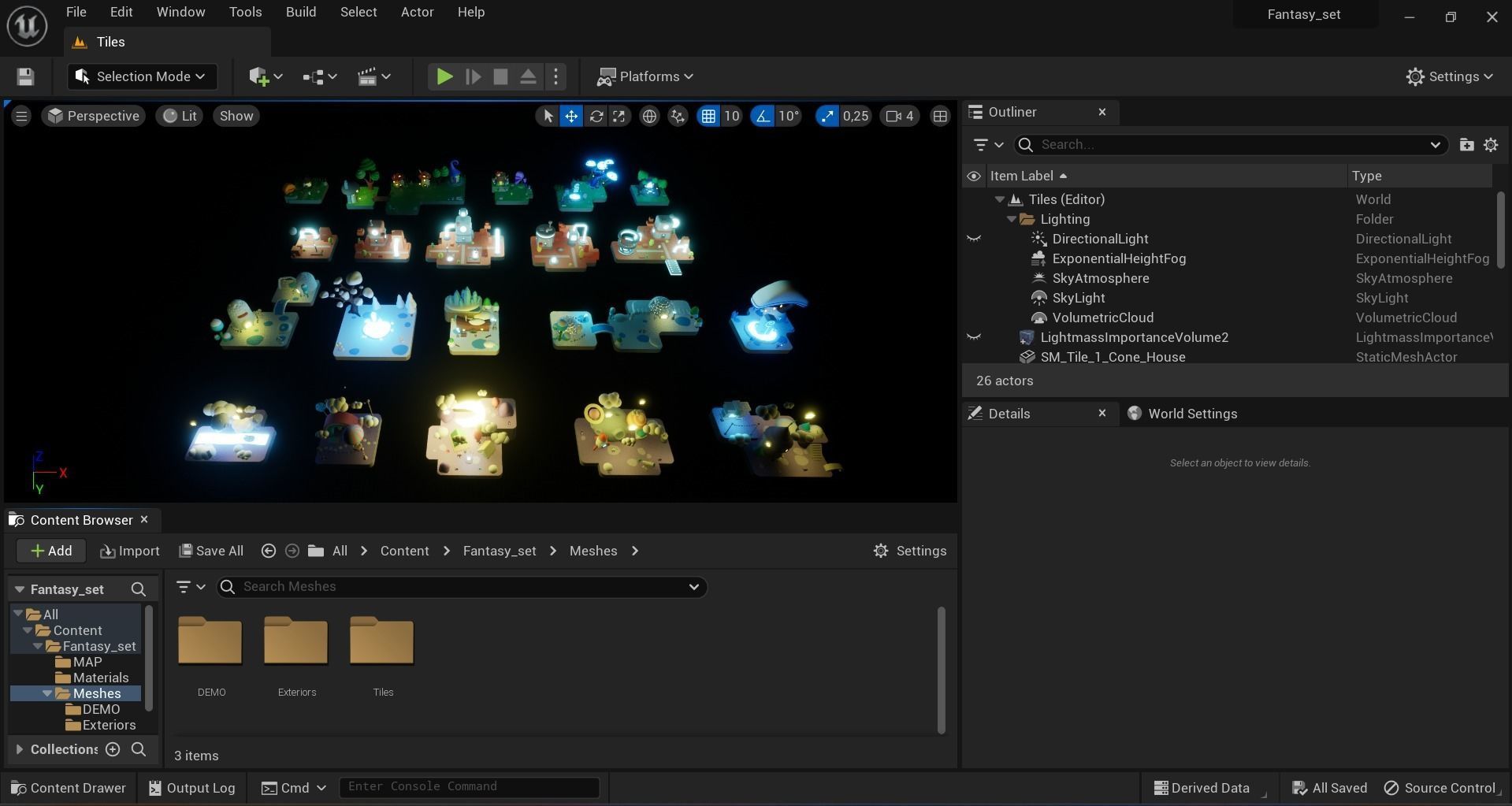Open Source Control status
The height and width of the screenshot is (806, 1512).
(x=1440, y=788)
